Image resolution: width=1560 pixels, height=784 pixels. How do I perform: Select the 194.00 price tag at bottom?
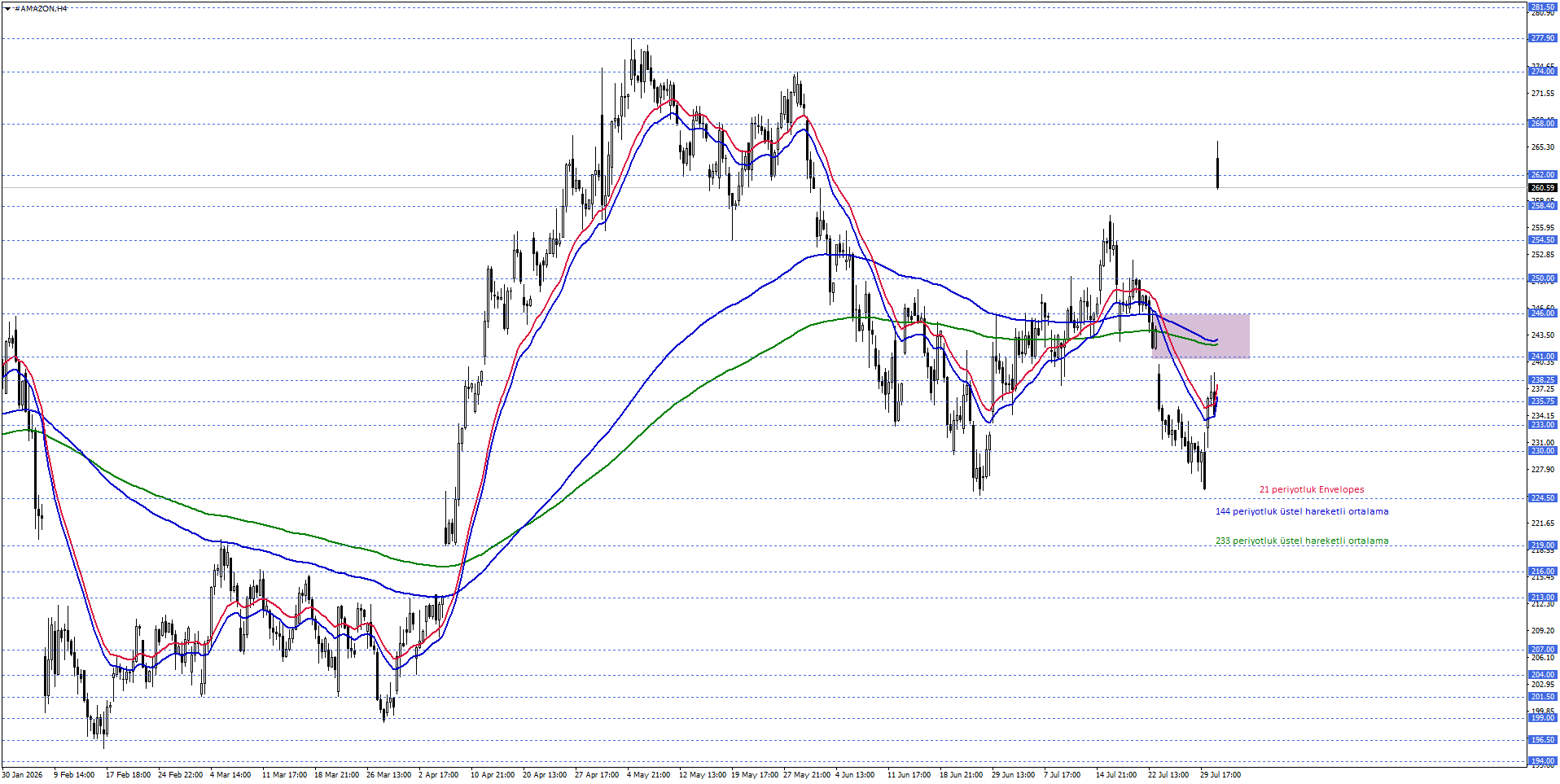point(1542,761)
